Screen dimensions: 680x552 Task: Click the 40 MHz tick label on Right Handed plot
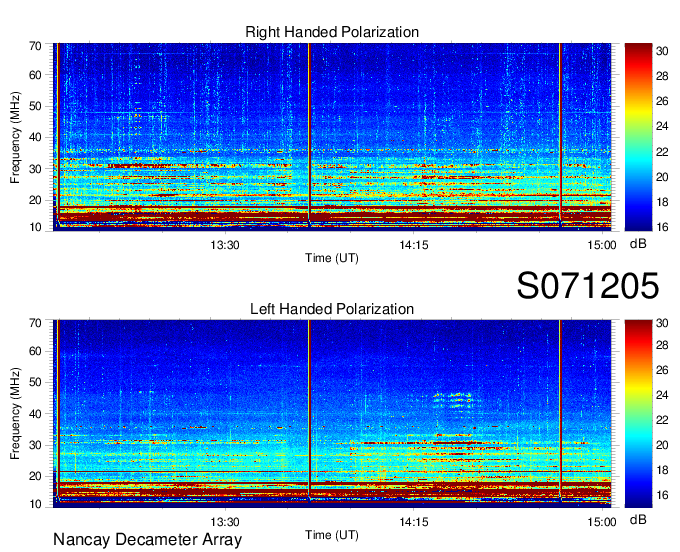(x=35, y=137)
